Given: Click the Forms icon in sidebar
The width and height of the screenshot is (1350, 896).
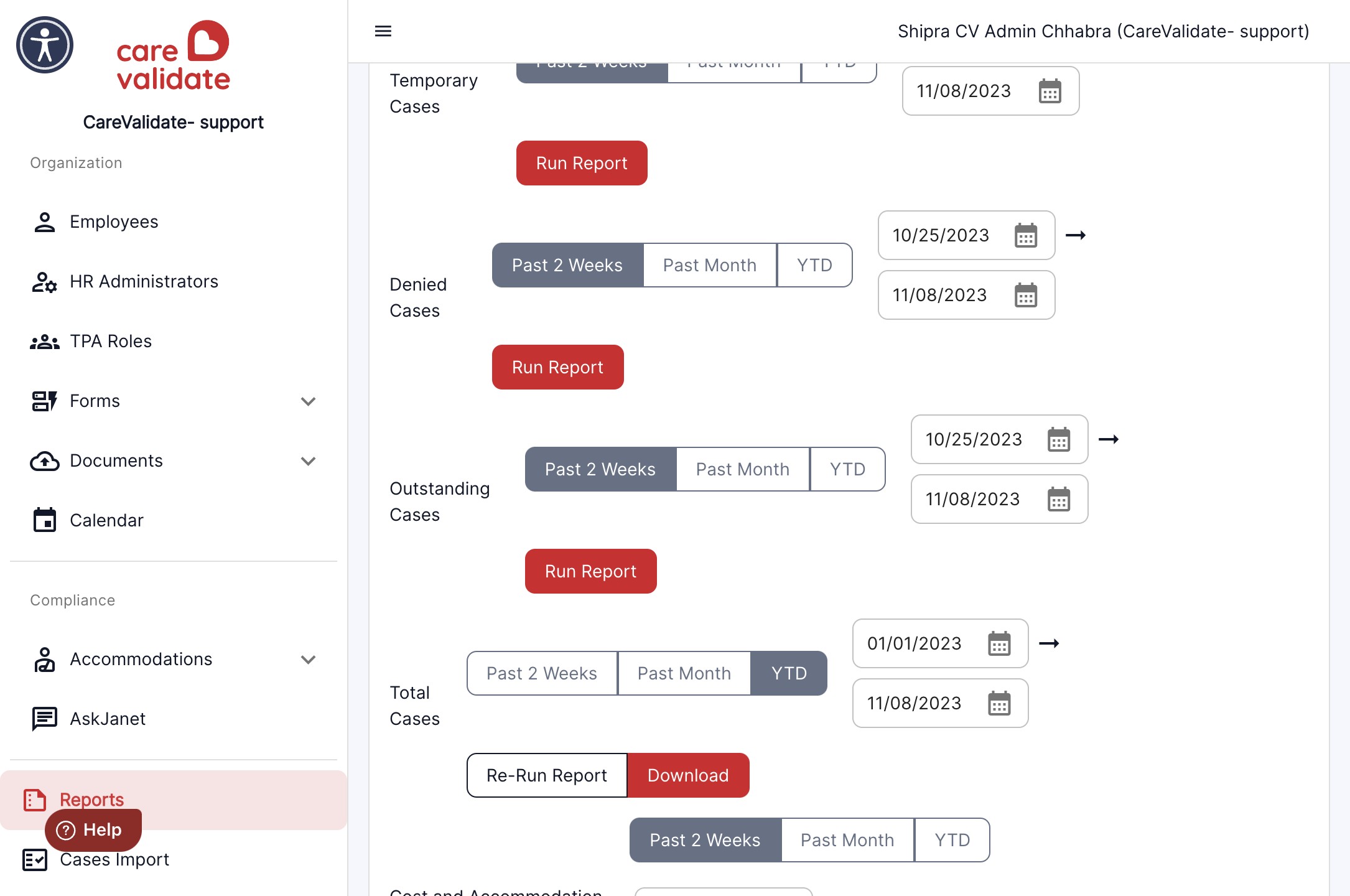Looking at the screenshot, I should click(x=45, y=401).
